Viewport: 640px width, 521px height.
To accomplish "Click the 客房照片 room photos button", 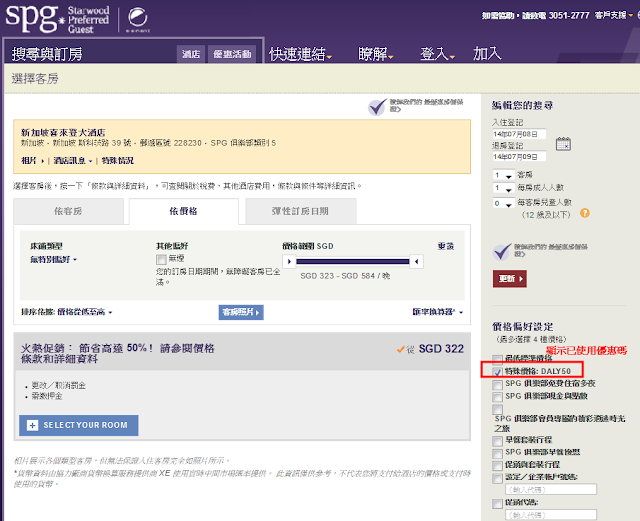I will [x=241, y=312].
